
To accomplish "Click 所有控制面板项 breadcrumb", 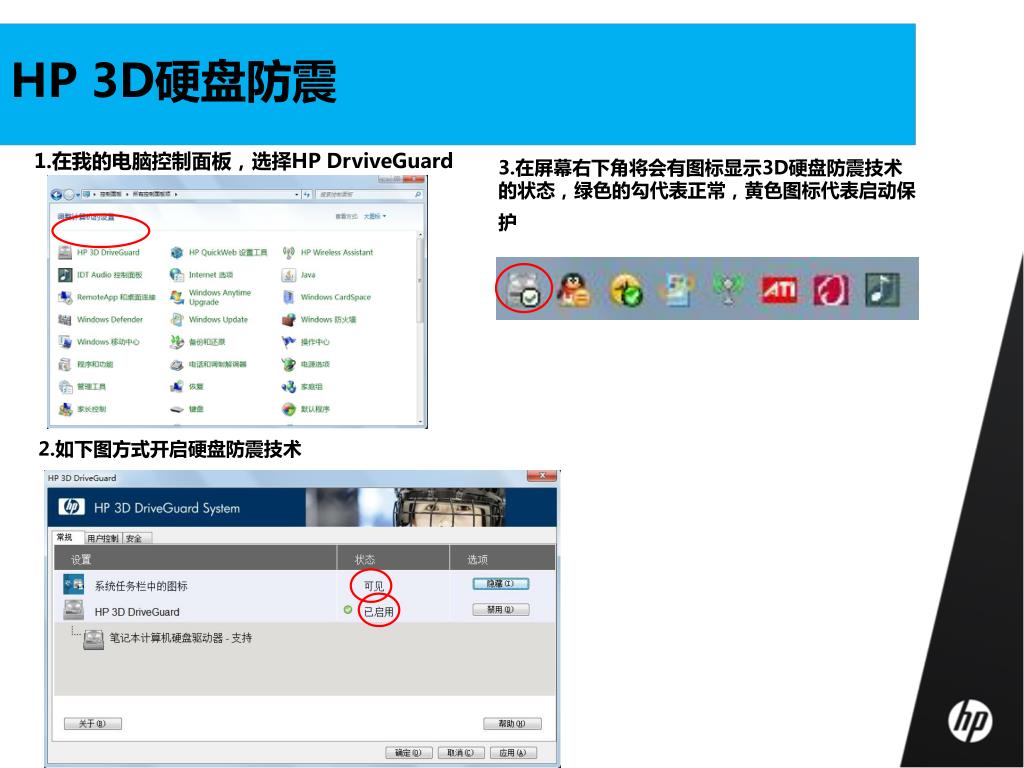I will click(x=152, y=195).
